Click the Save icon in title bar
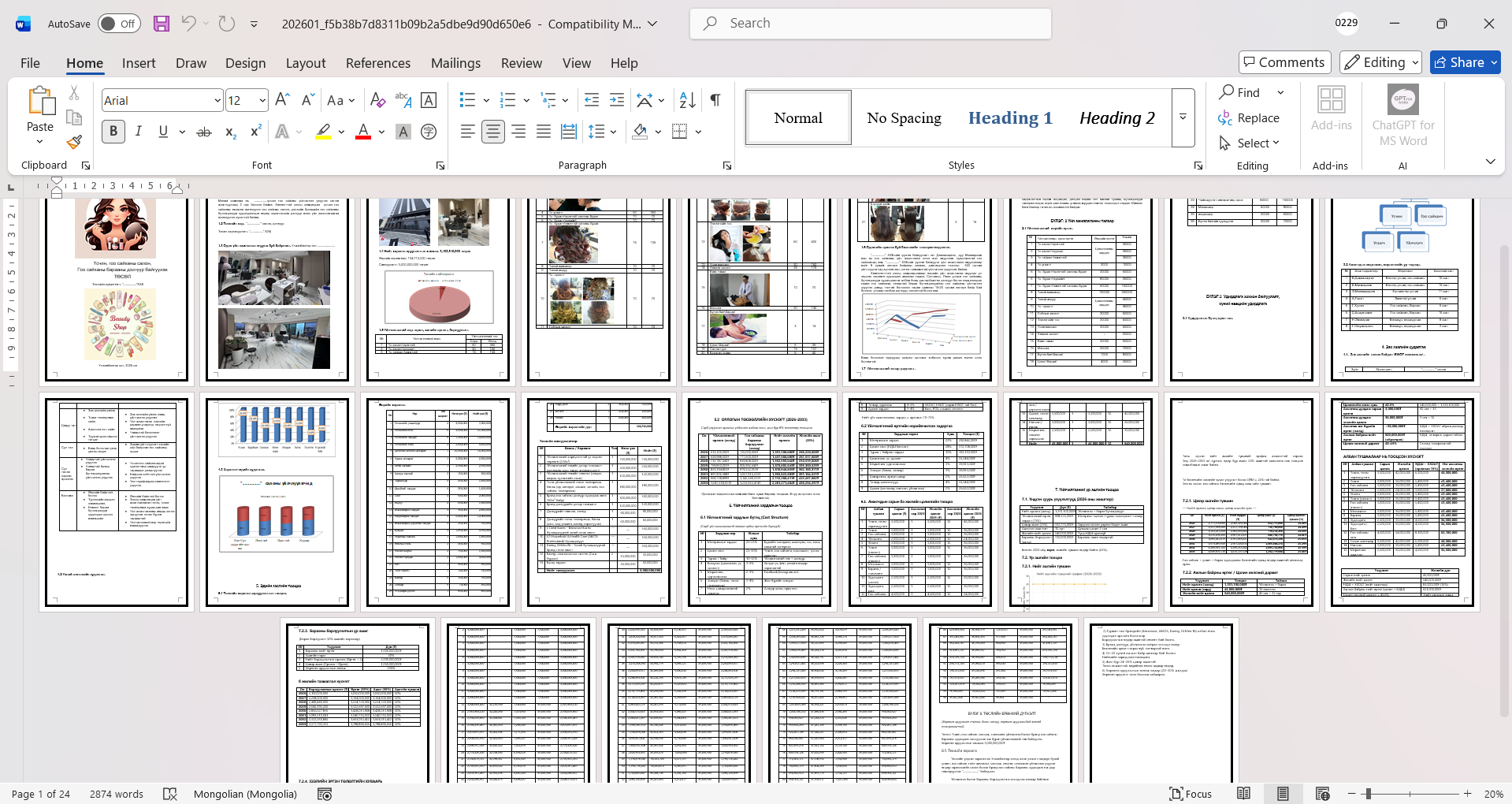1512x804 pixels. (x=162, y=24)
